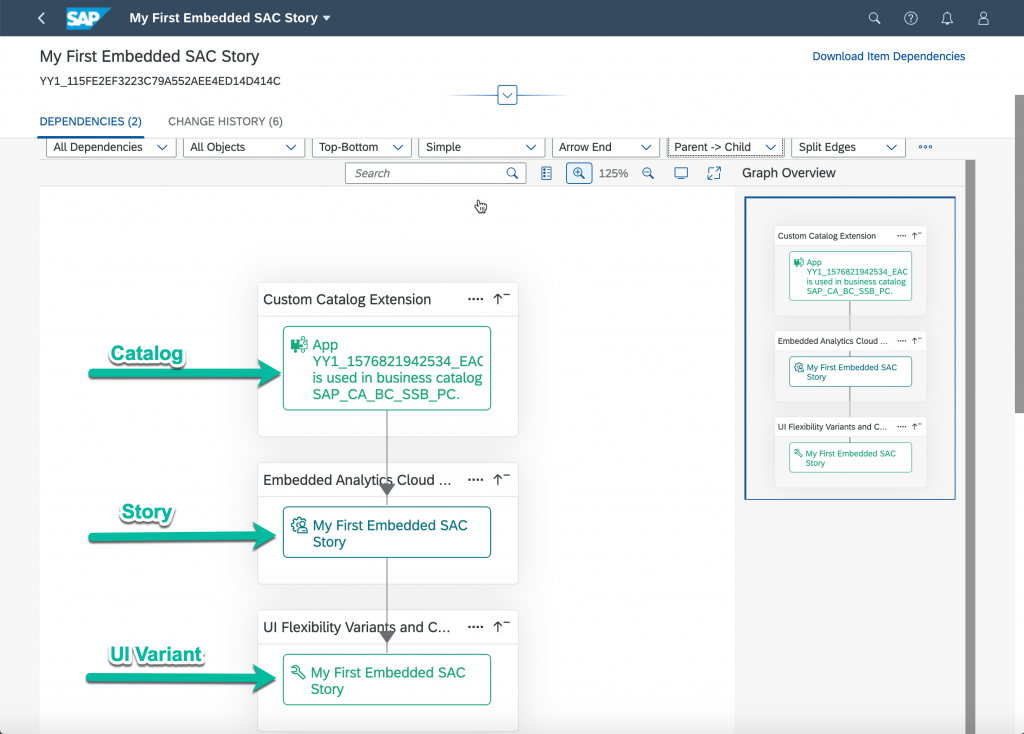This screenshot has height=734, width=1024.
Task: Open the user profile icon
Action: click(983, 18)
